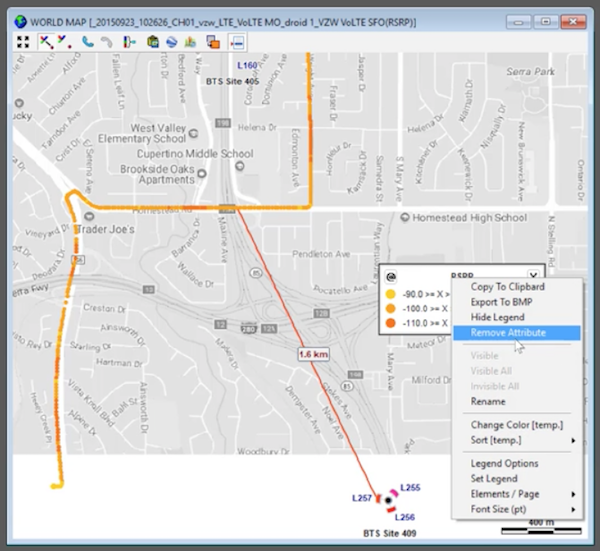Click the Cupertino Middle School map pin

pos(240,166)
